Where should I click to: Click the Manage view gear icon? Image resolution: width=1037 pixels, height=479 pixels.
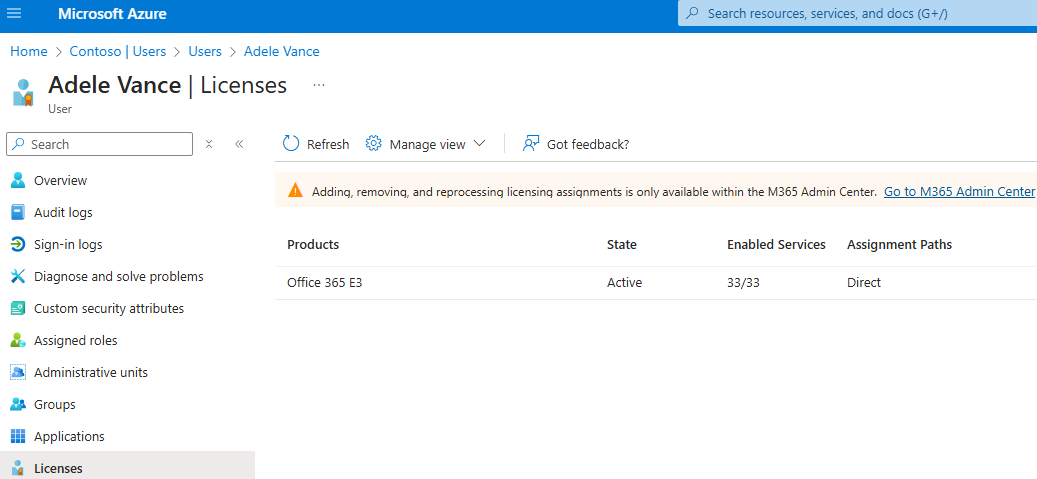coord(374,144)
